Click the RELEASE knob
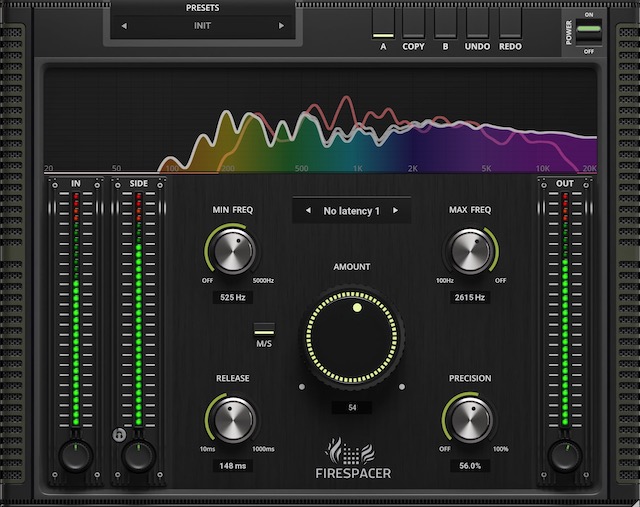The image size is (640, 507). click(x=233, y=419)
